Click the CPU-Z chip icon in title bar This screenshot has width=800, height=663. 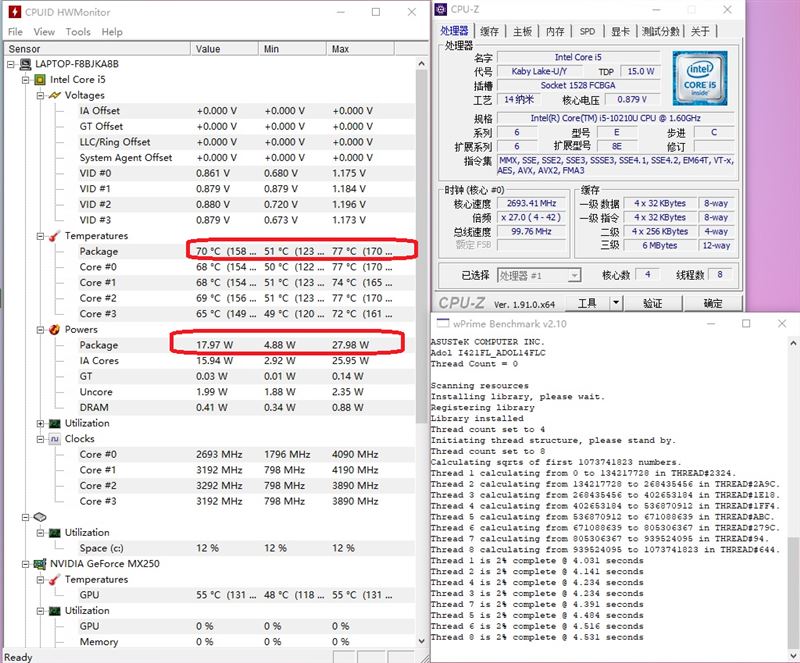[440, 9]
